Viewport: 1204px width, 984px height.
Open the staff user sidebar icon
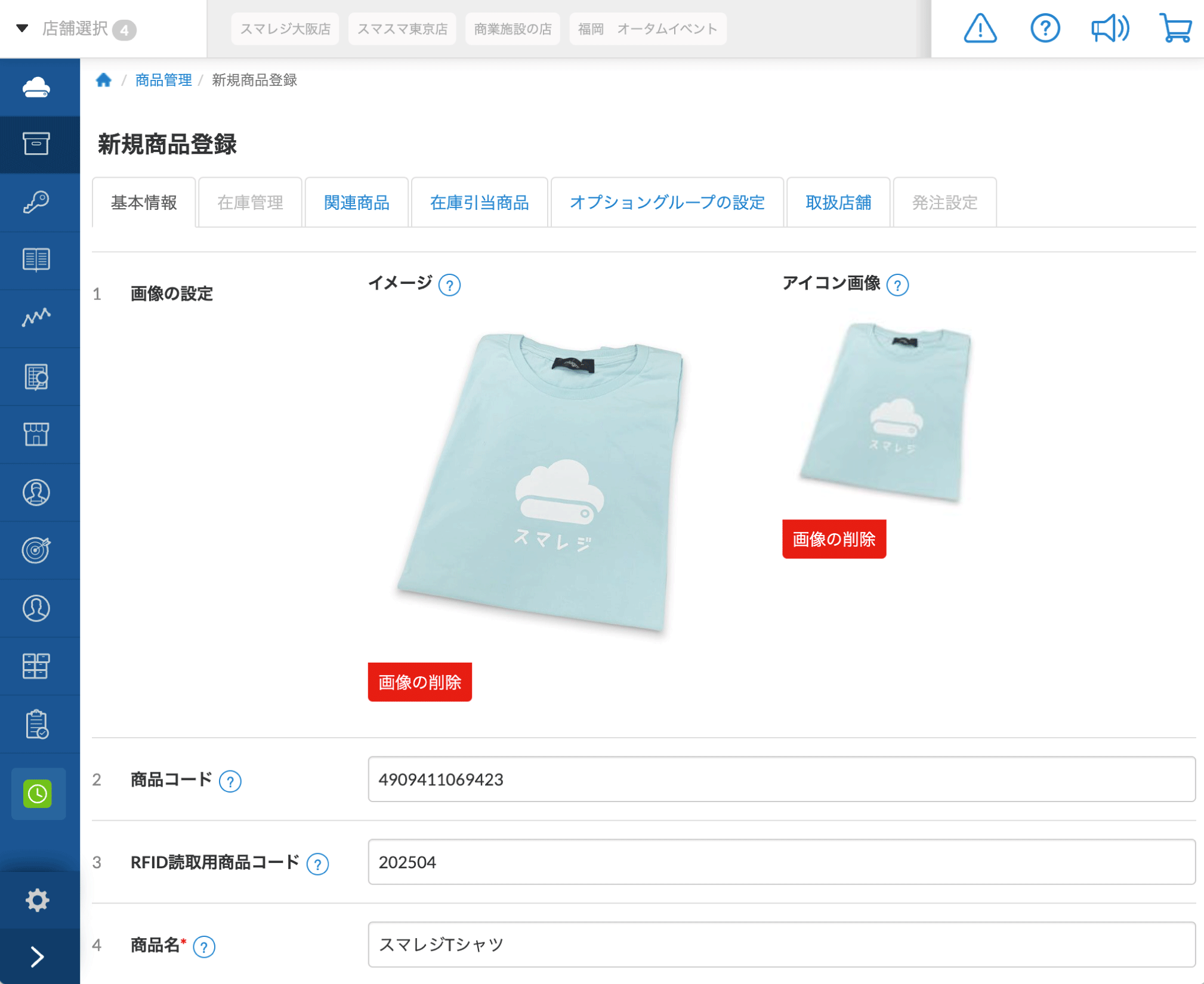pos(36,608)
